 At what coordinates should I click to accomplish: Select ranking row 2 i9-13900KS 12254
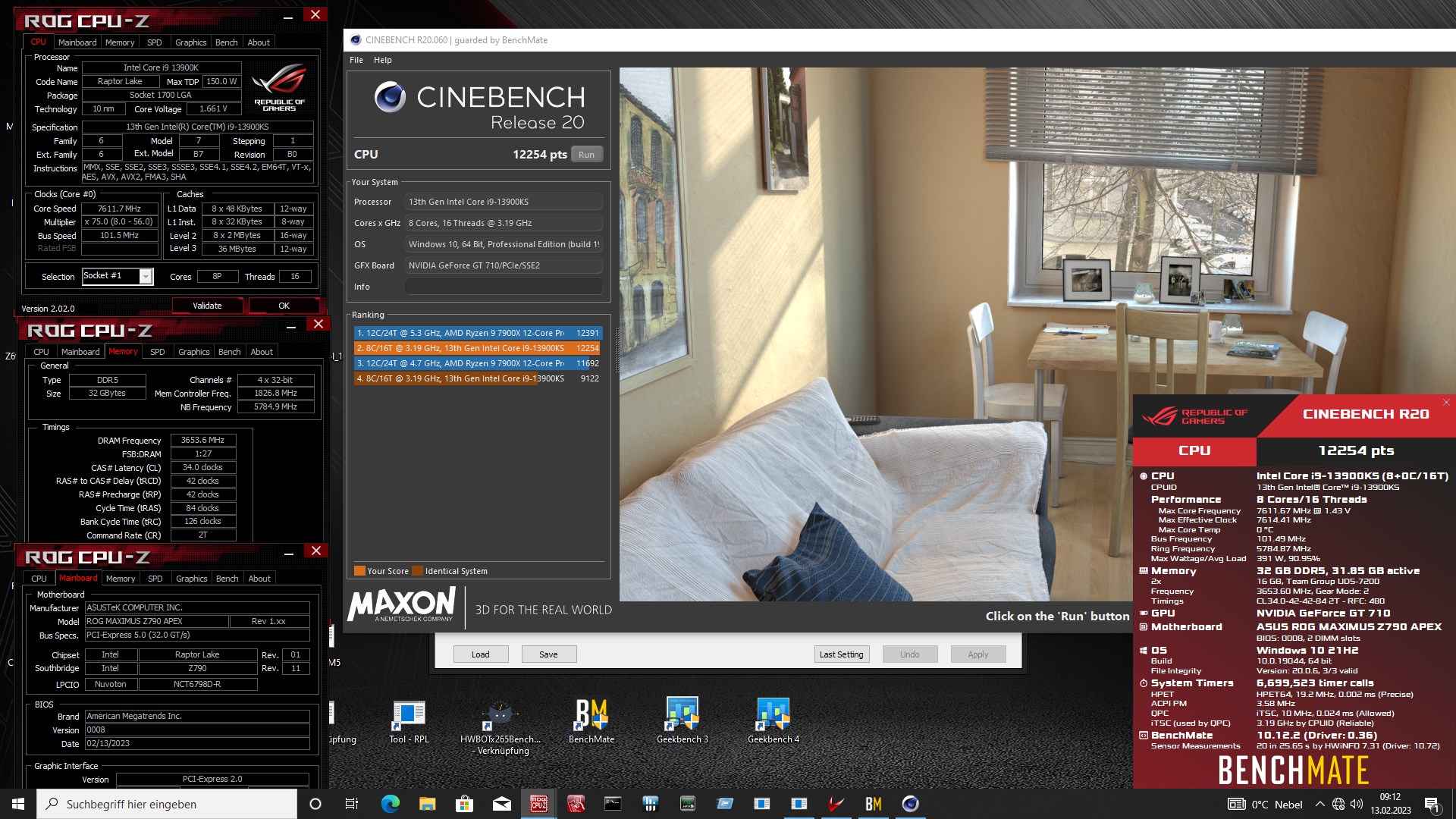coord(478,348)
